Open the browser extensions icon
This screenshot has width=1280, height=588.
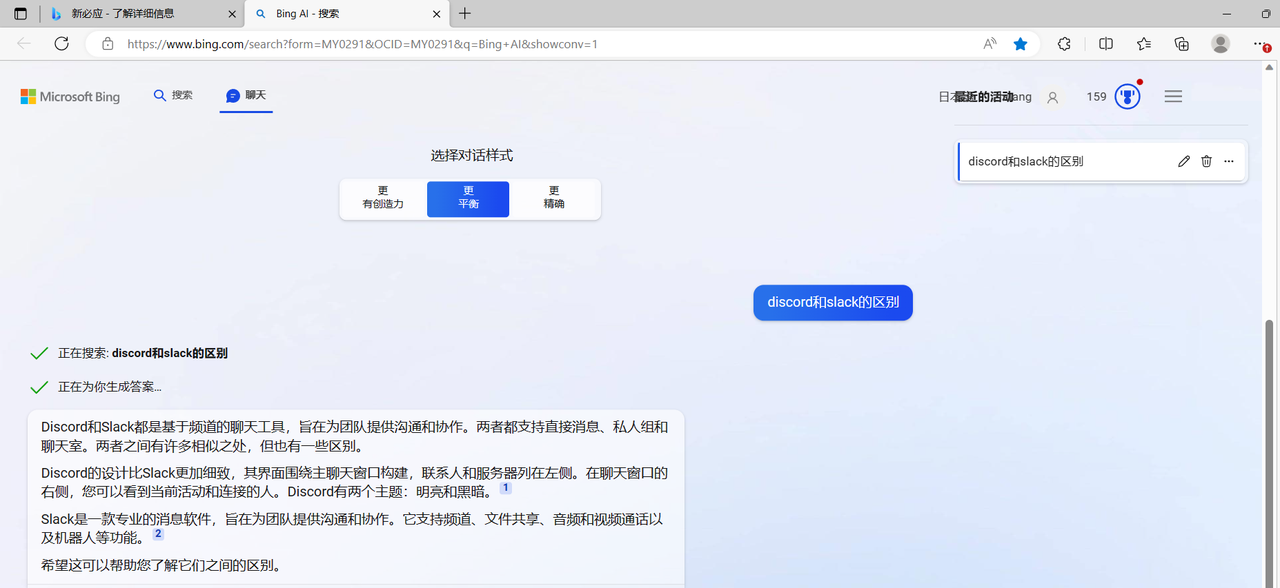pyautogui.click(x=1064, y=44)
